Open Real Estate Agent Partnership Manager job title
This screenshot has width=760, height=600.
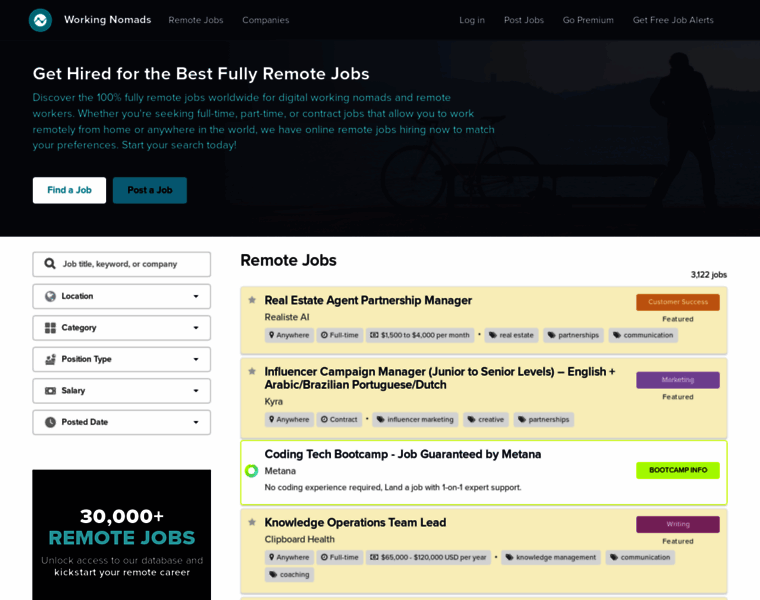tap(368, 300)
